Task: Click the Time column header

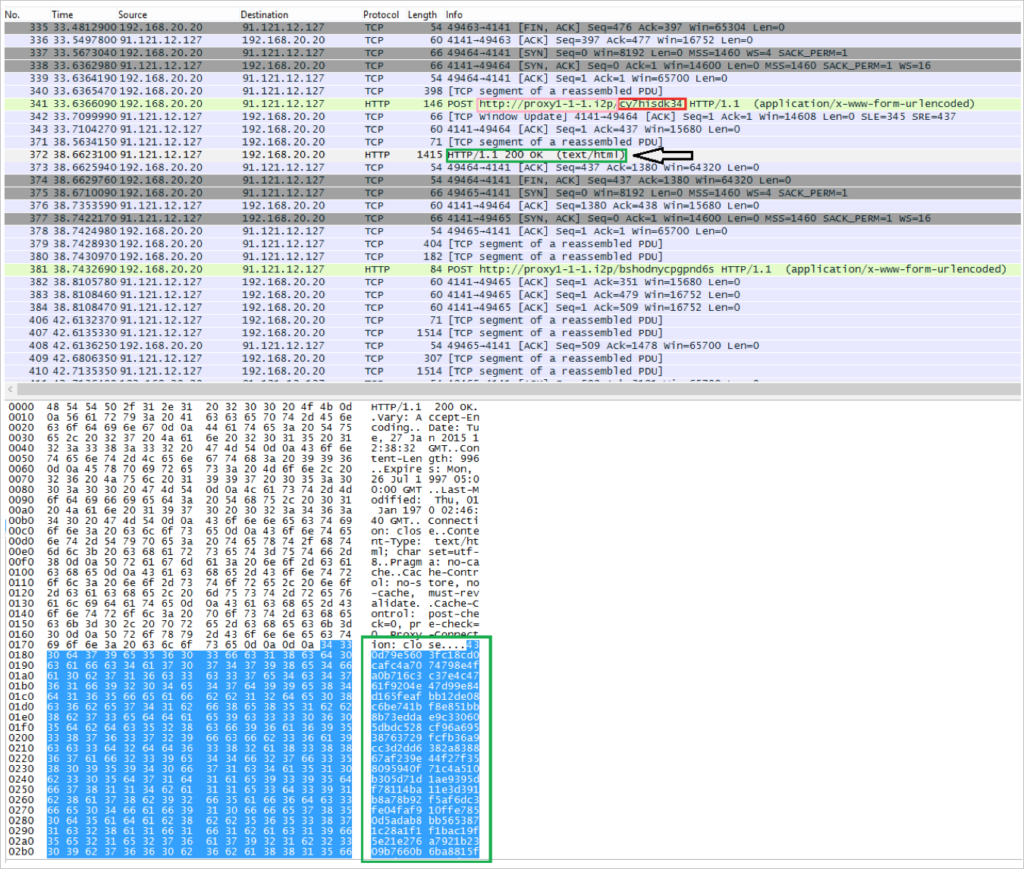Action: [62, 15]
